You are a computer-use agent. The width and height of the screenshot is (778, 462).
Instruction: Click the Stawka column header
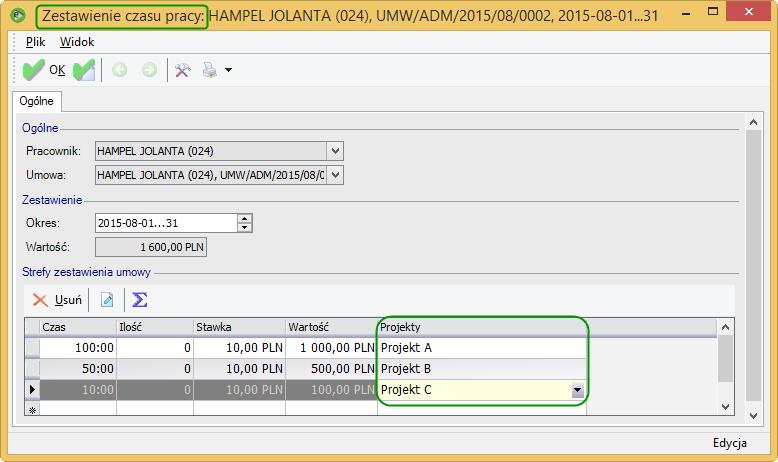click(240, 327)
